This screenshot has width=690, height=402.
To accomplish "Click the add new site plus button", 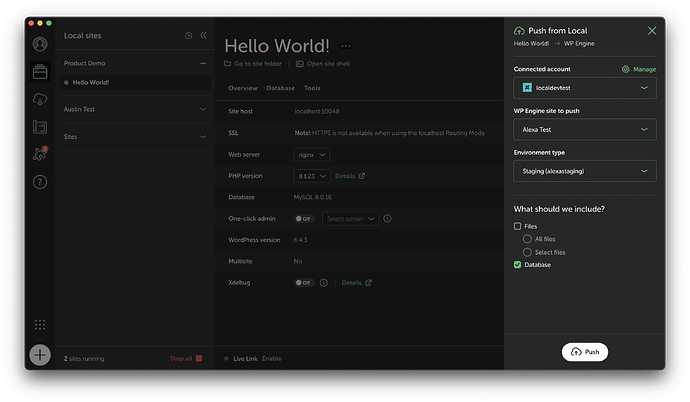I will (x=40, y=355).
